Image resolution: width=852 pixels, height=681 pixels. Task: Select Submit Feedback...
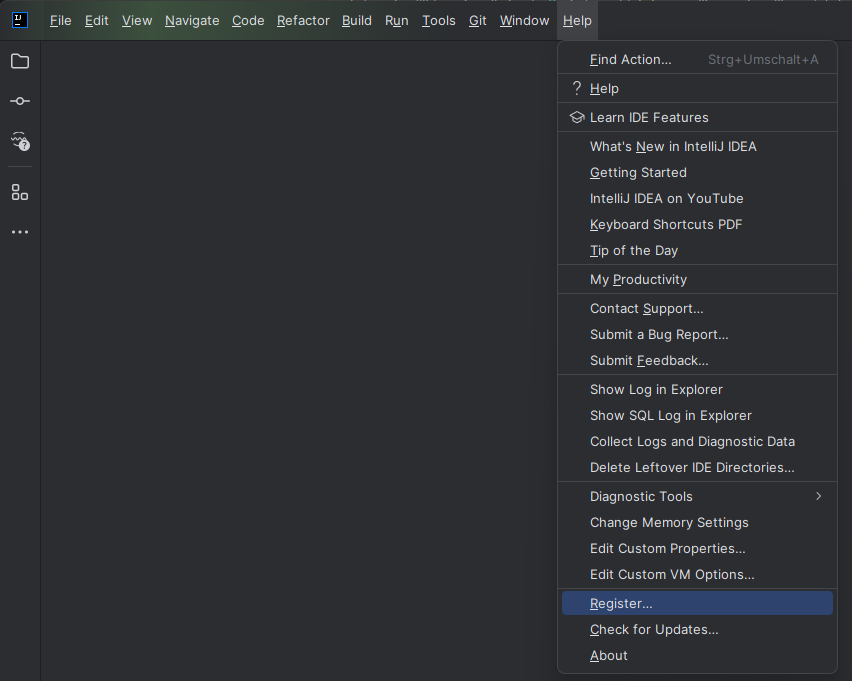tap(697, 361)
